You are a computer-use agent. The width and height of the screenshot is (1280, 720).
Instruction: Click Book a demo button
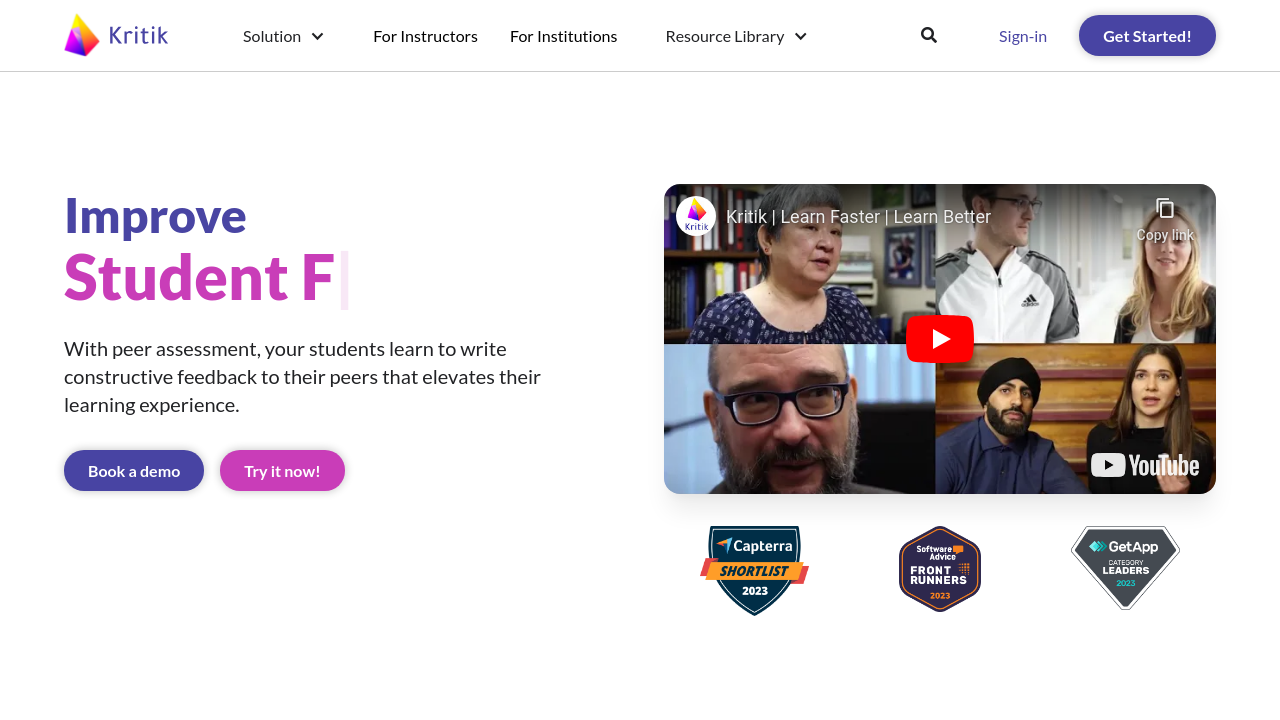[x=134, y=471]
